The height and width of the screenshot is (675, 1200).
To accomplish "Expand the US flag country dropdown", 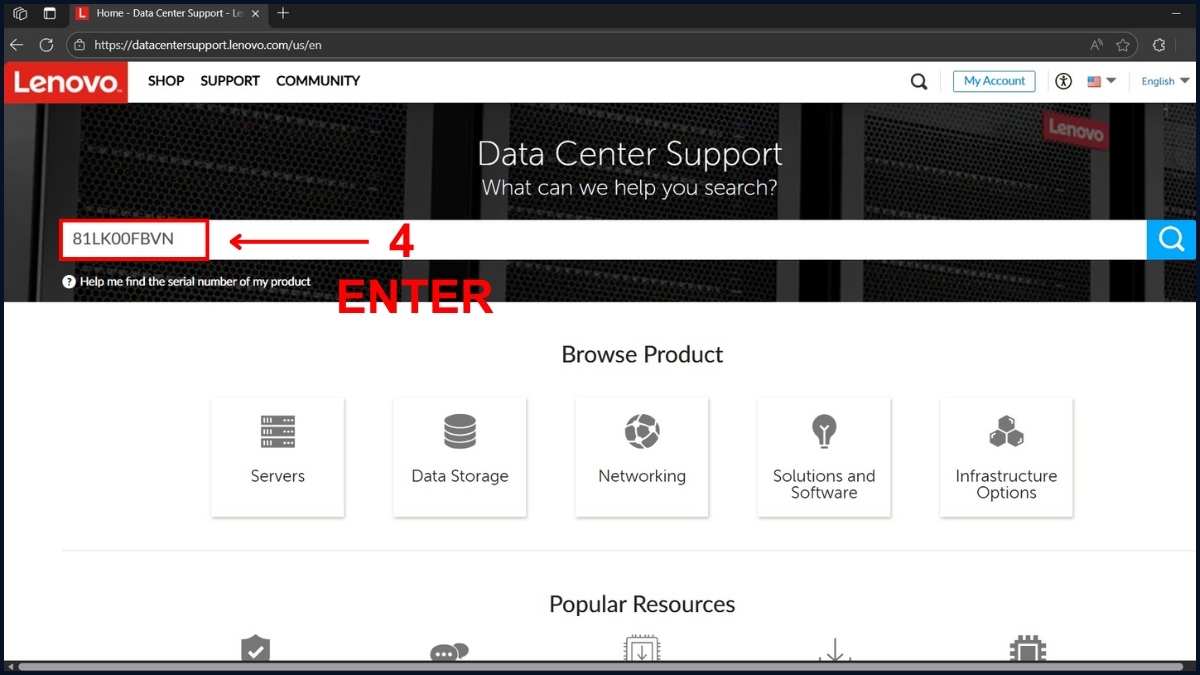I will (1101, 82).
